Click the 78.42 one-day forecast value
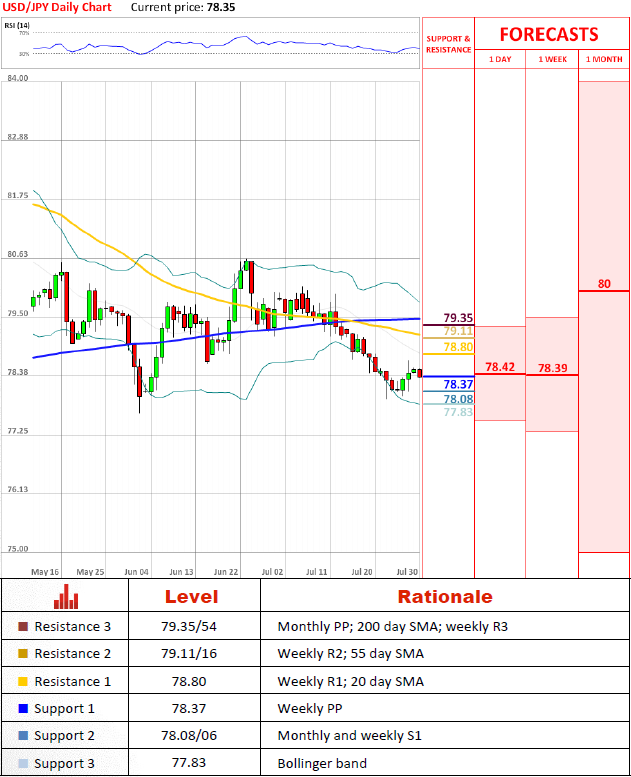631x777 pixels. click(500, 367)
